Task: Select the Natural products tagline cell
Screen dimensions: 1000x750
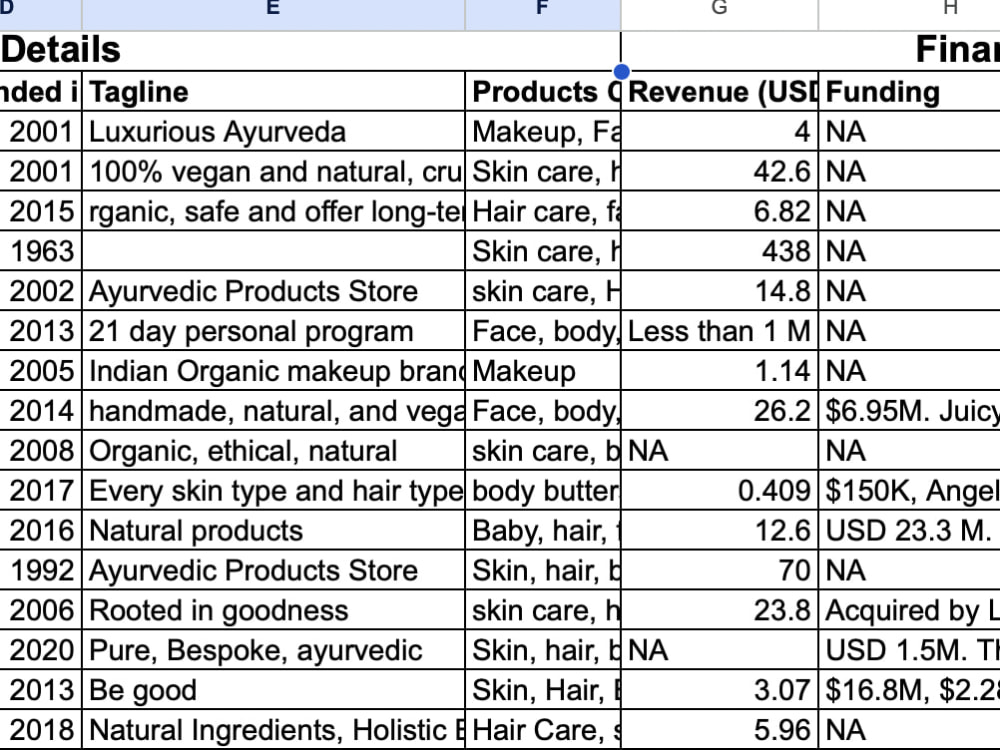Action: point(274,530)
